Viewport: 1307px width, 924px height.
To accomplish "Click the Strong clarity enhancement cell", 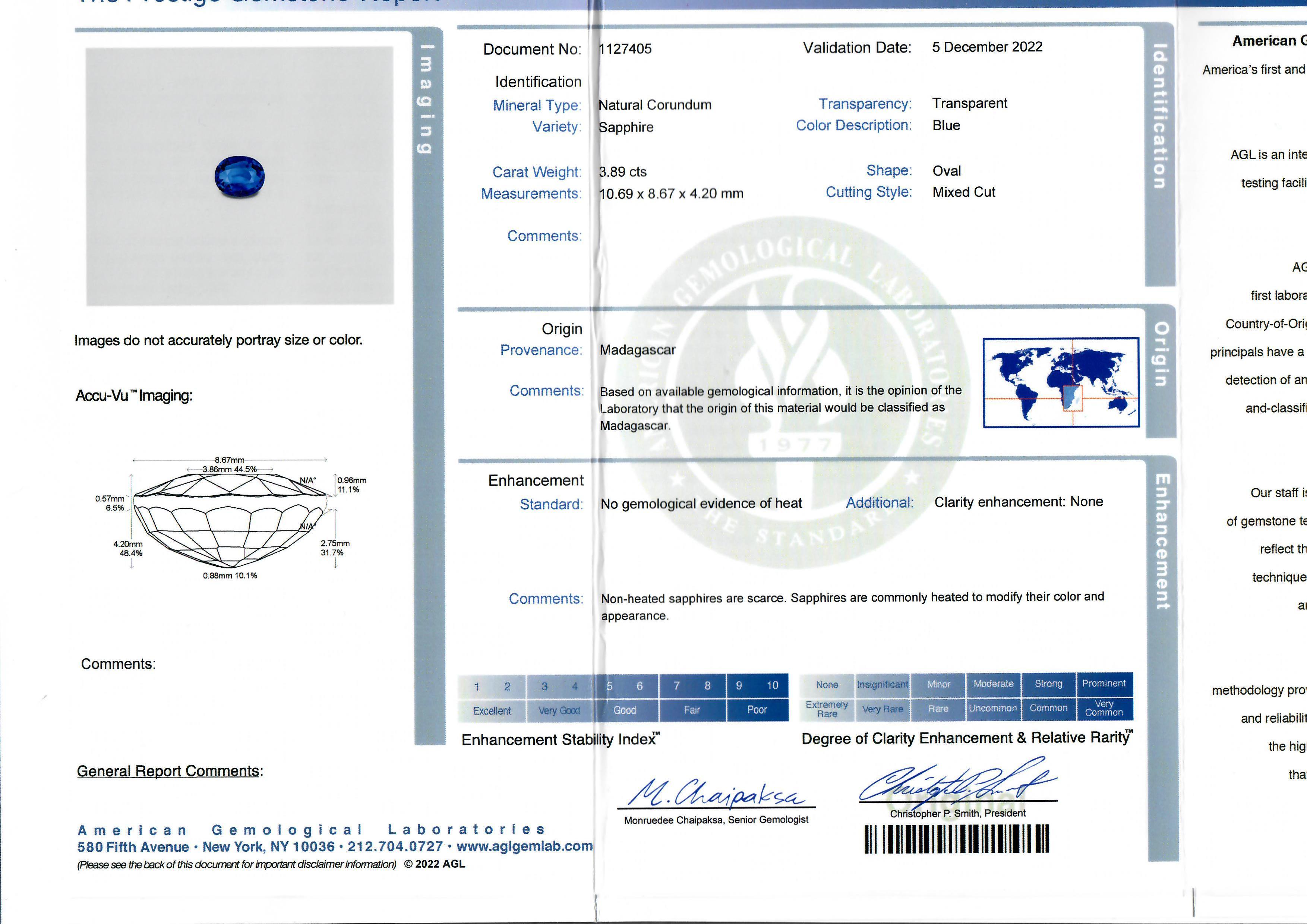I will click(x=1048, y=684).
